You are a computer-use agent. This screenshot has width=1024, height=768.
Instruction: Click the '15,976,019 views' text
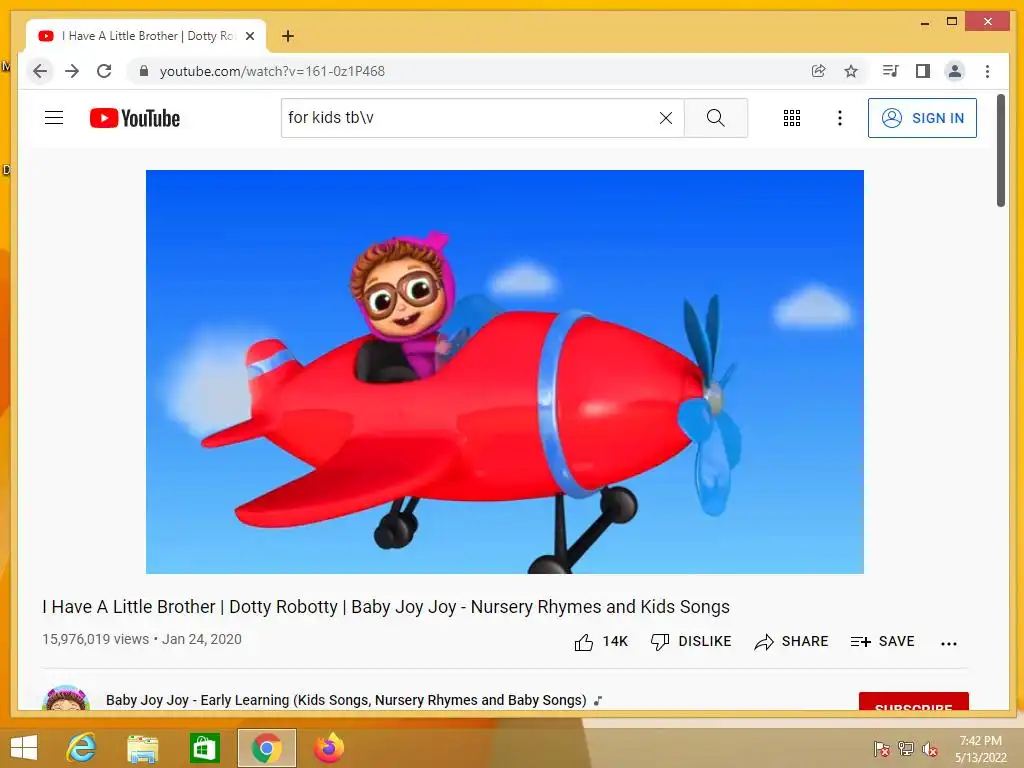click(95, 639)
